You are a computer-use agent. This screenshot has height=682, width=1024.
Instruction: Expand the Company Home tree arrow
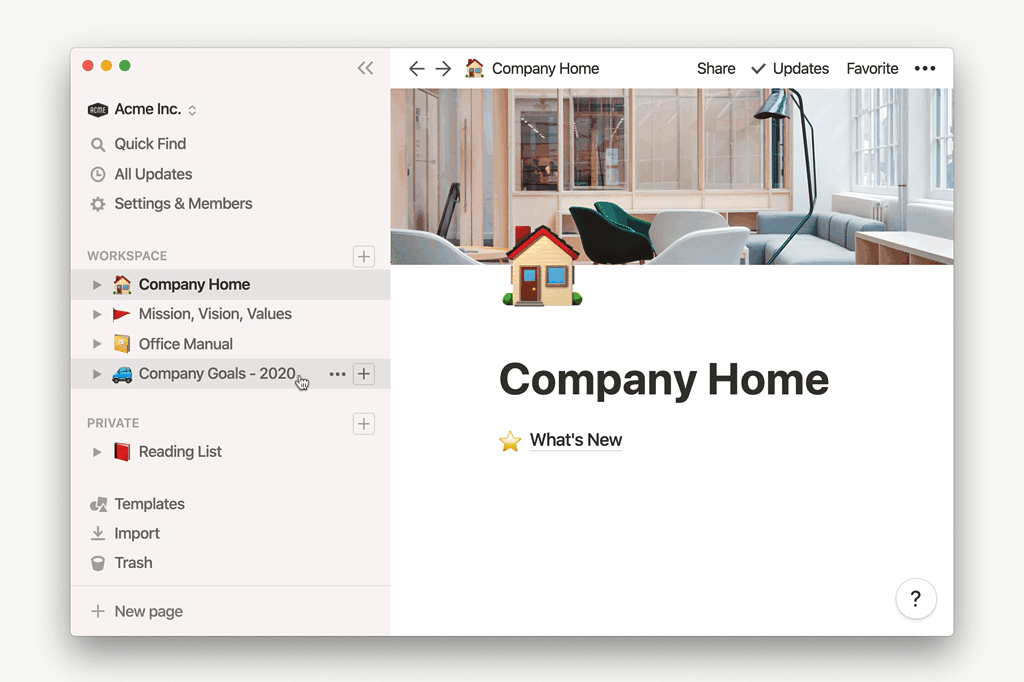[97, 285]
